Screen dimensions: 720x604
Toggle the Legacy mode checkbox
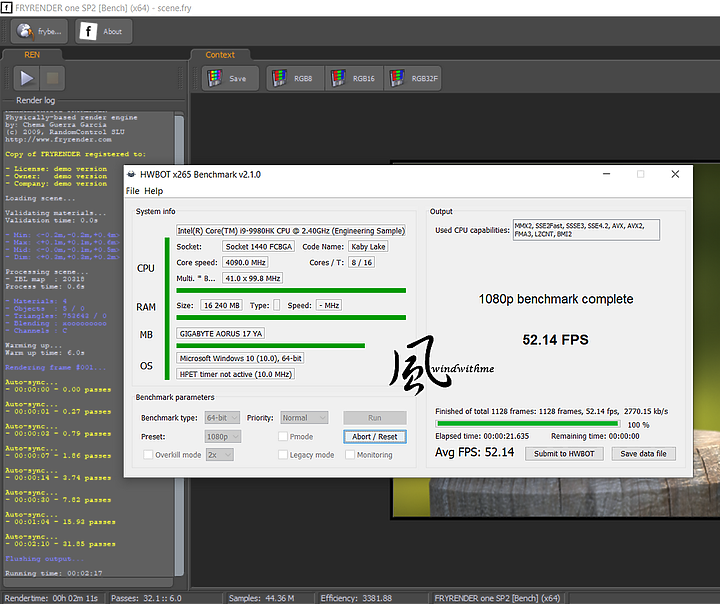click(283, 455)
